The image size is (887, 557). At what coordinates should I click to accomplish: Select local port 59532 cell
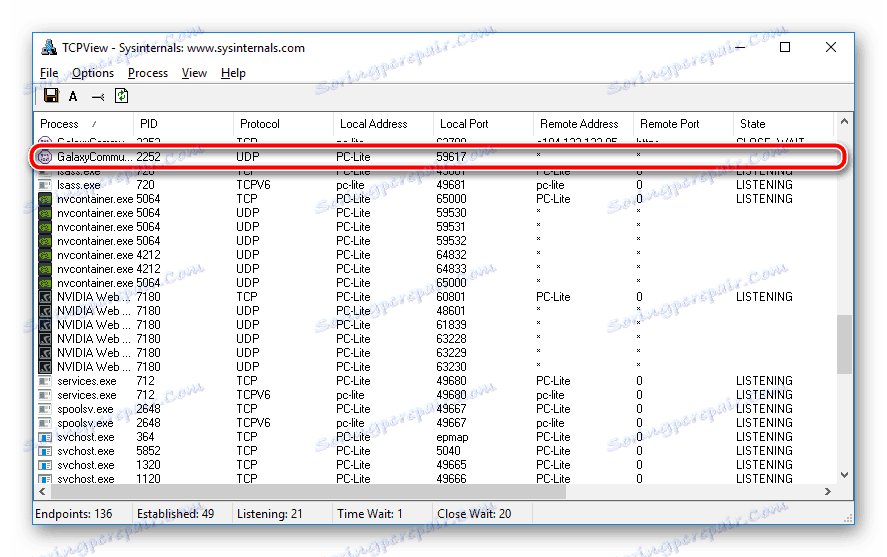pos(451,241)
